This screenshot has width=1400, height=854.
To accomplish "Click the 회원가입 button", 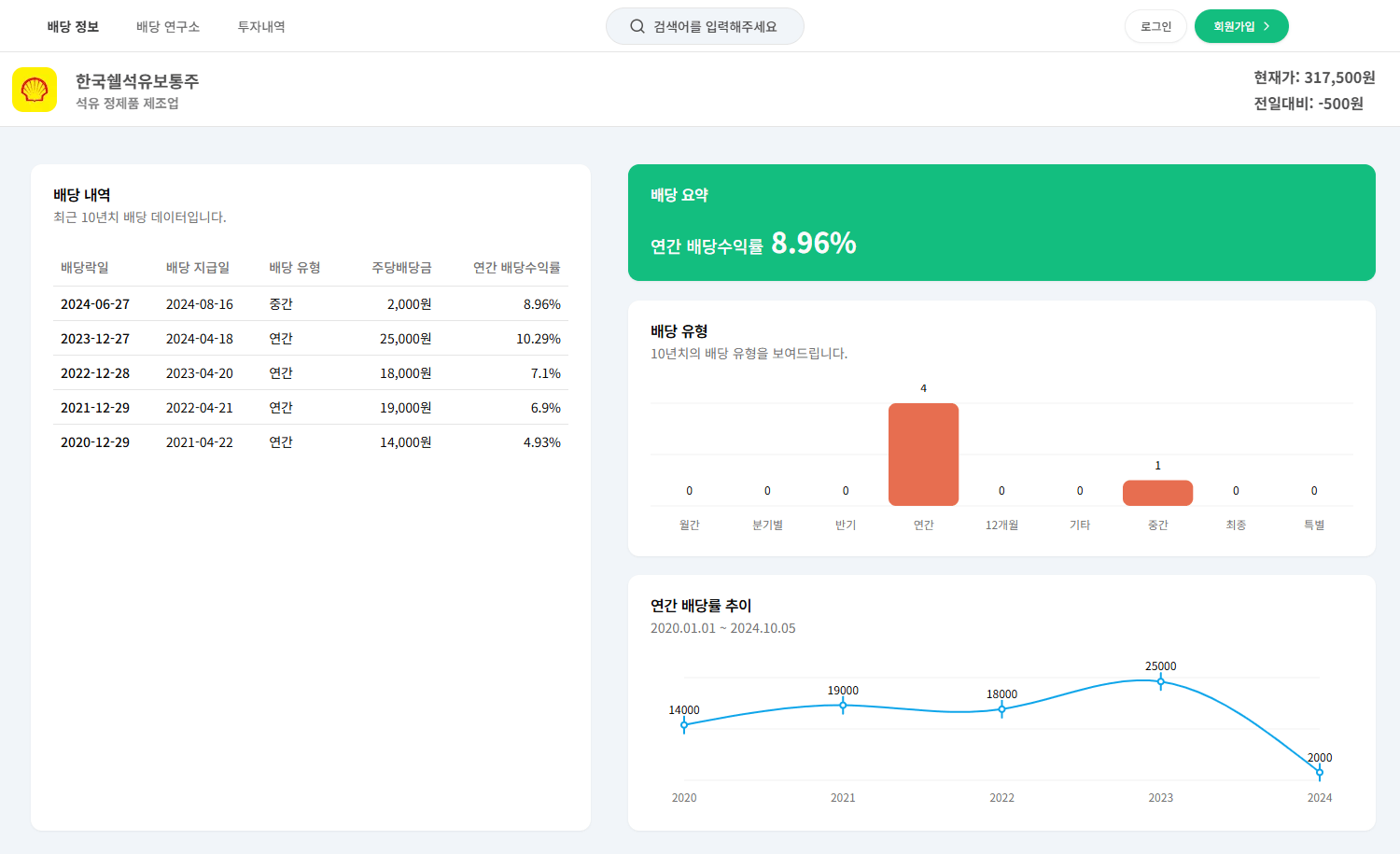I will click(x=1241, y=26).
